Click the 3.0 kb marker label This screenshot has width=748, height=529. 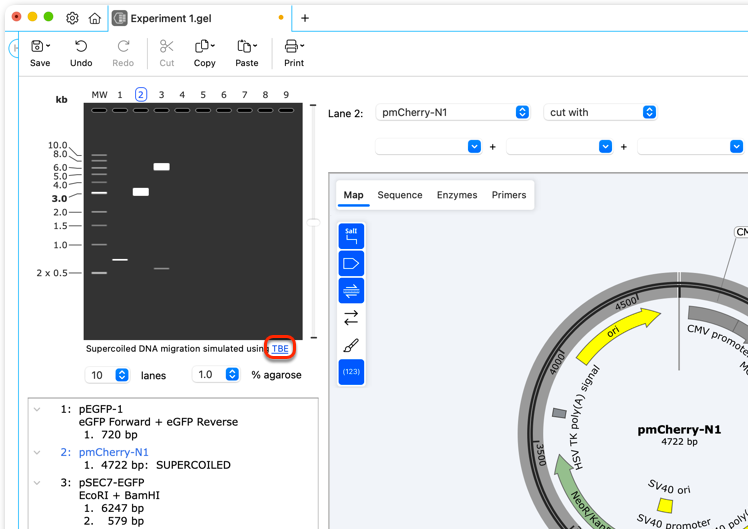(60, 198)
